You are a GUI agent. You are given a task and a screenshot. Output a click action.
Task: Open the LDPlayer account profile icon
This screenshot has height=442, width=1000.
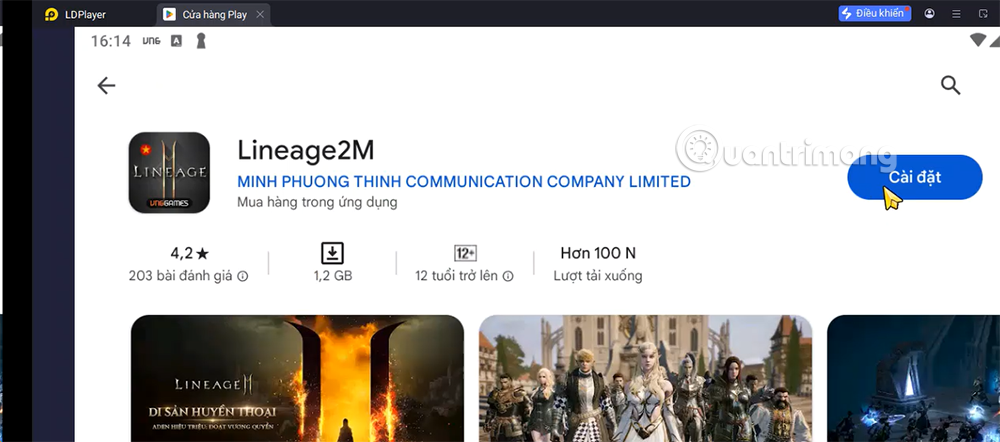coord(929,13)
